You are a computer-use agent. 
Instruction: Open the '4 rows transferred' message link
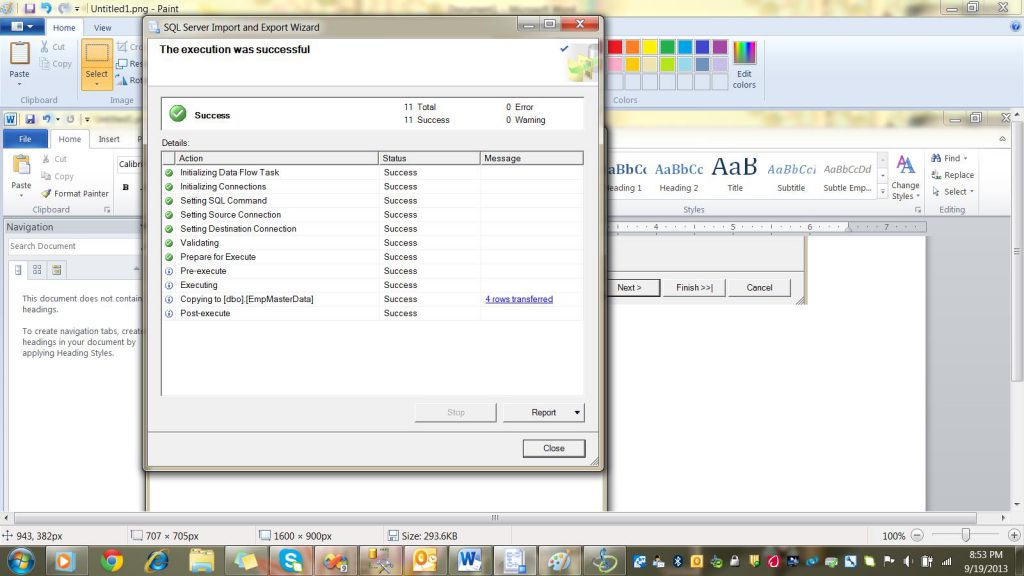[x=519, y=299]
